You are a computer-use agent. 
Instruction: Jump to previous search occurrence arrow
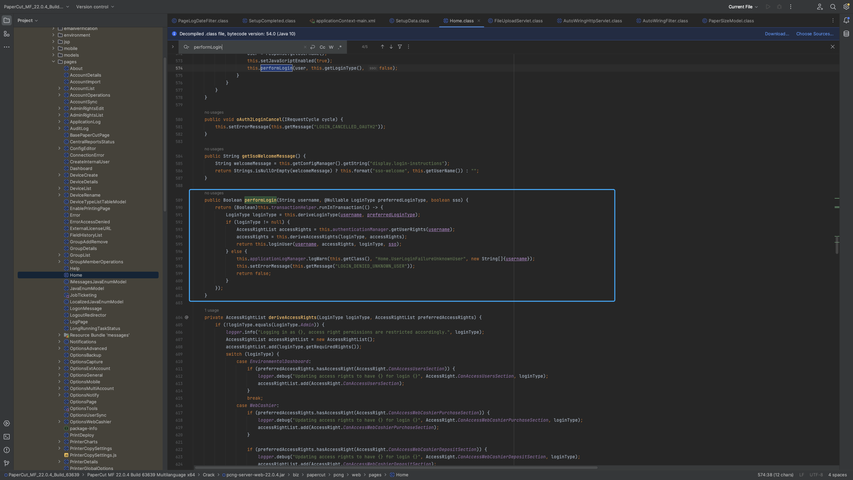point(382,47)
